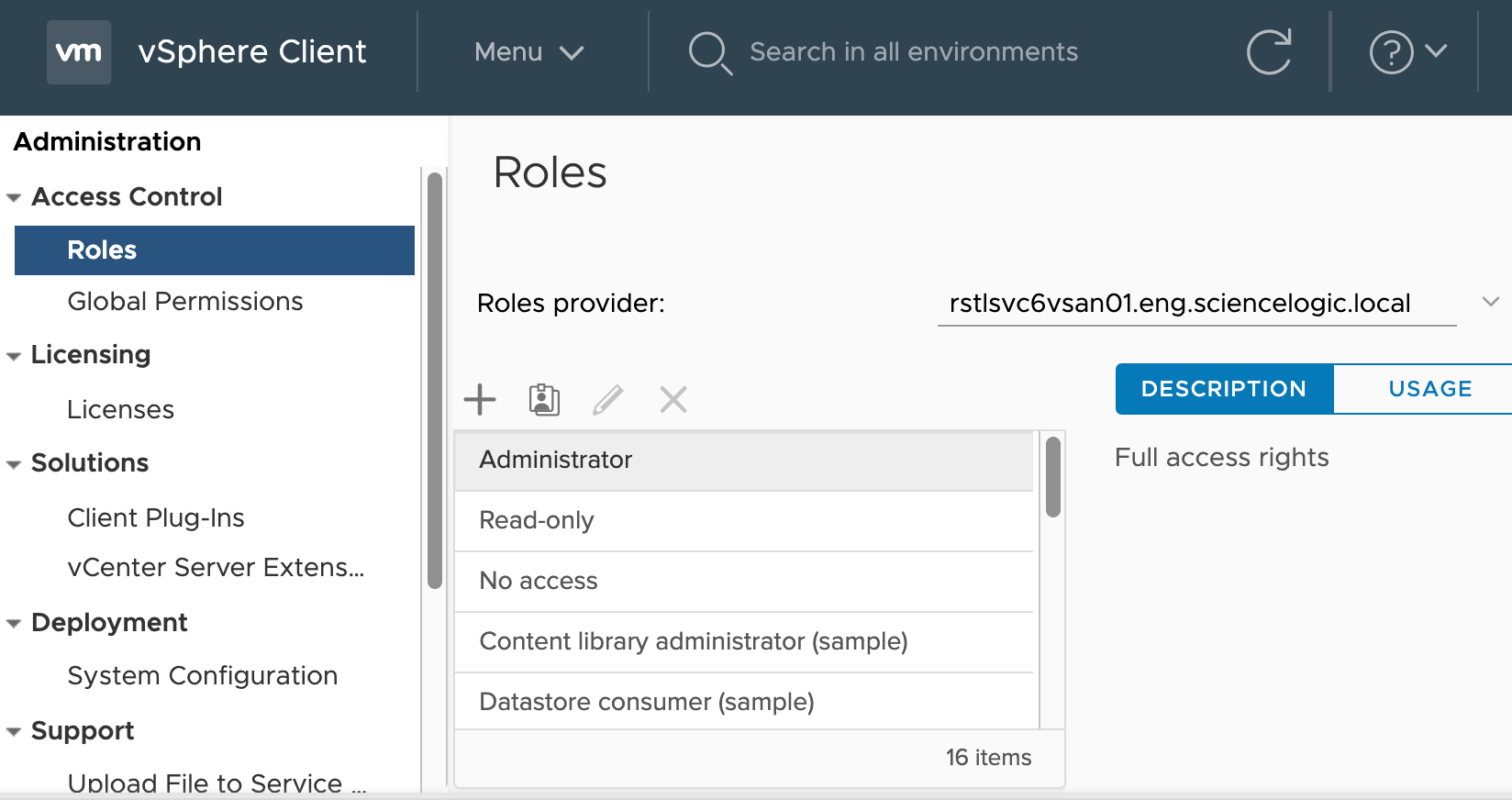1512x811 pixels.
Task: Select the Description tab
Action: (1223, 389)
